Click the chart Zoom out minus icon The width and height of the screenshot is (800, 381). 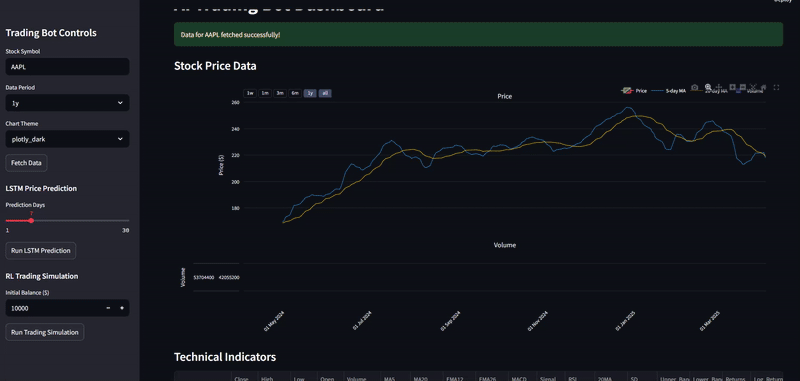pyautogui.click(x=743, y=87)
